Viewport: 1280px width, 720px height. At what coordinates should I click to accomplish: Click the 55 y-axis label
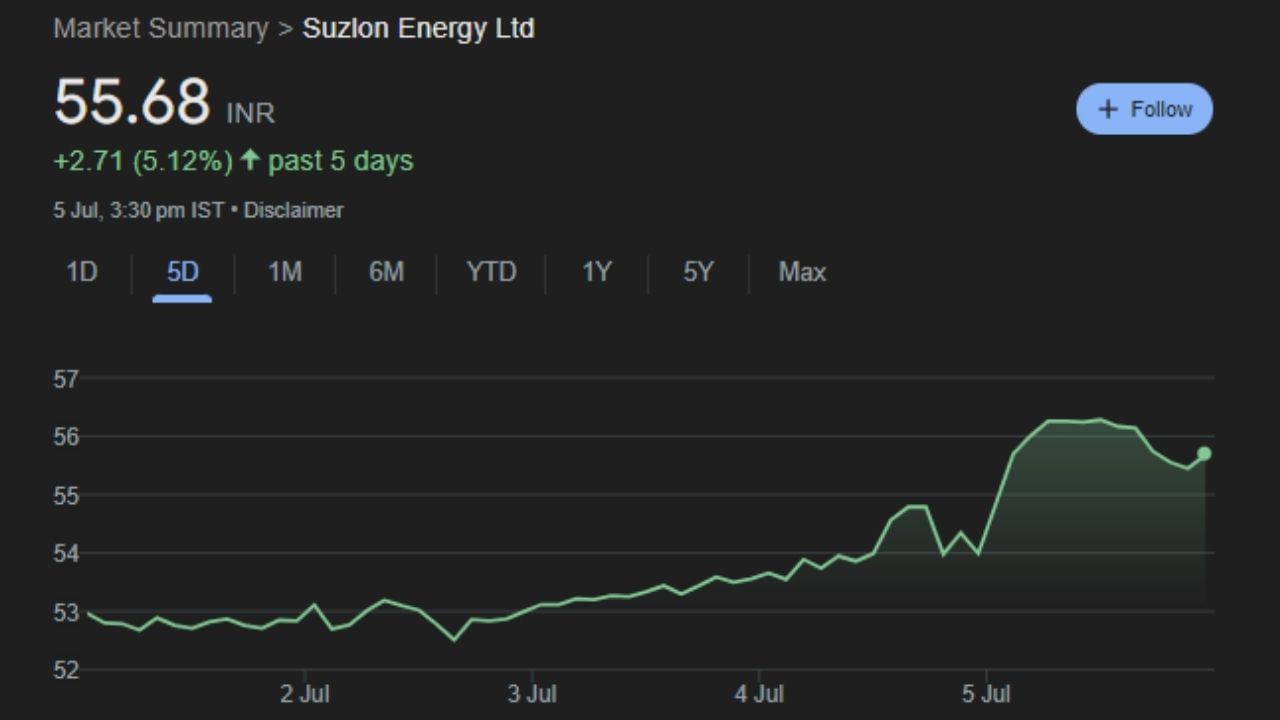tap(66, 495)
